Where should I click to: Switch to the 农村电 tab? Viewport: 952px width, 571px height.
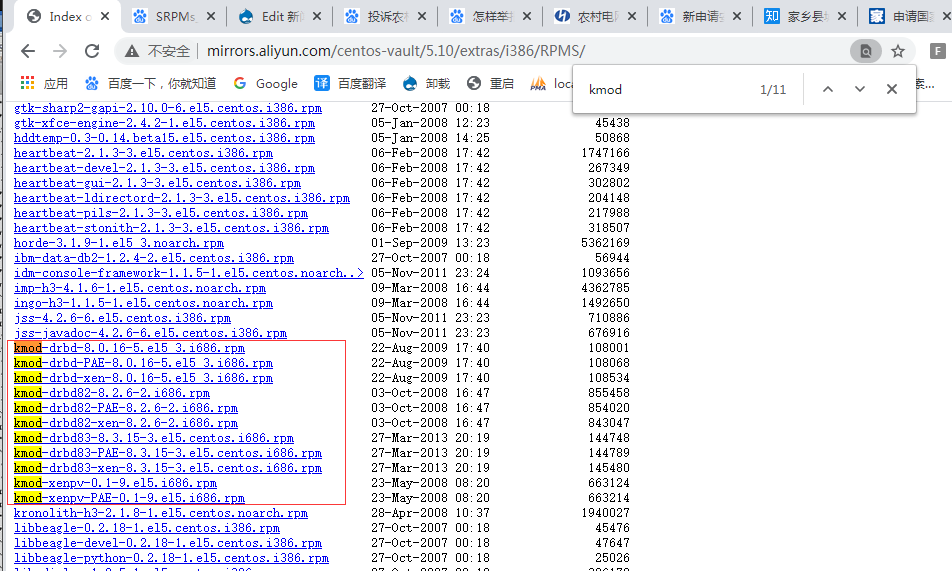595,16
